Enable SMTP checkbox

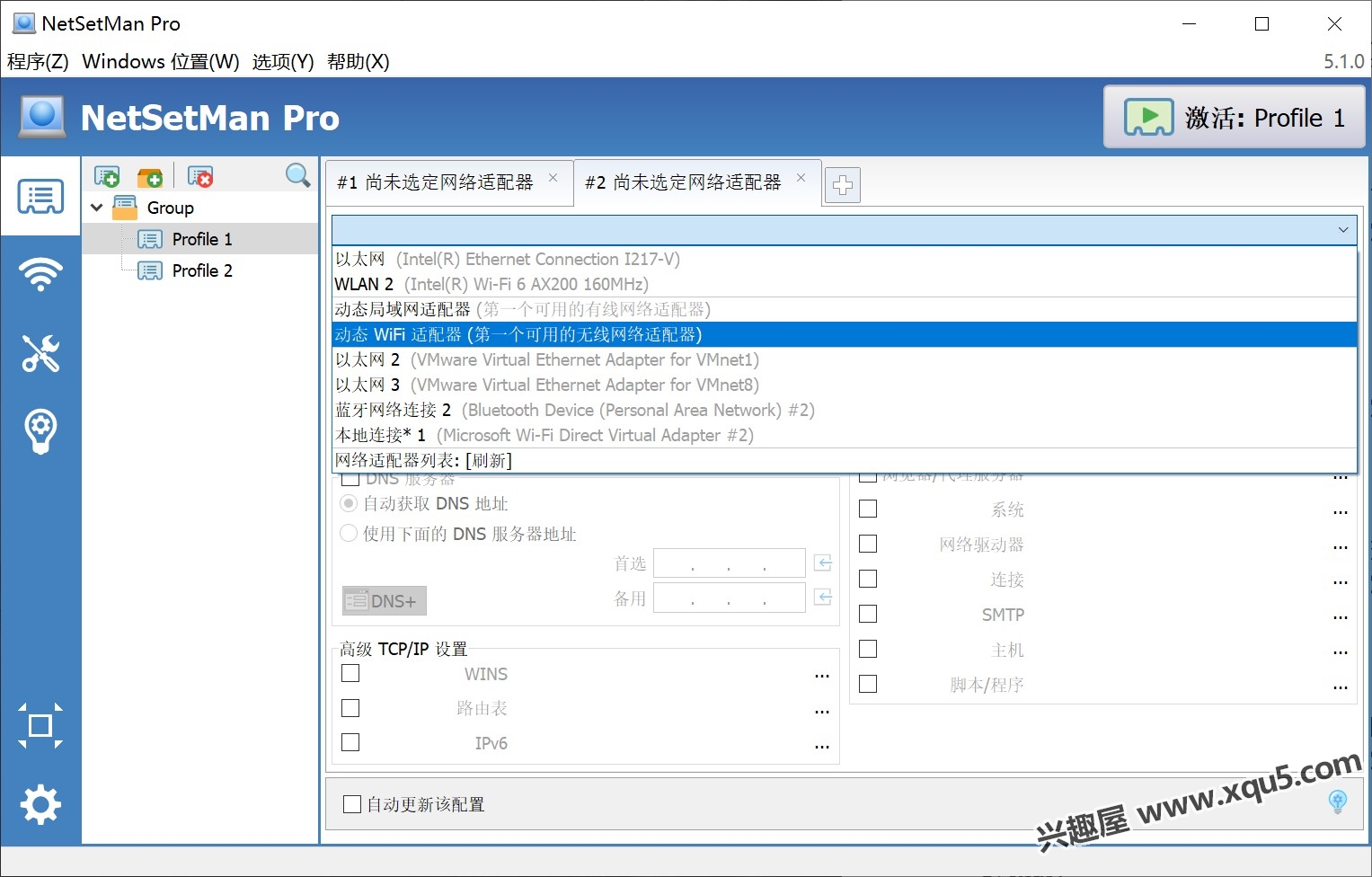868,614
